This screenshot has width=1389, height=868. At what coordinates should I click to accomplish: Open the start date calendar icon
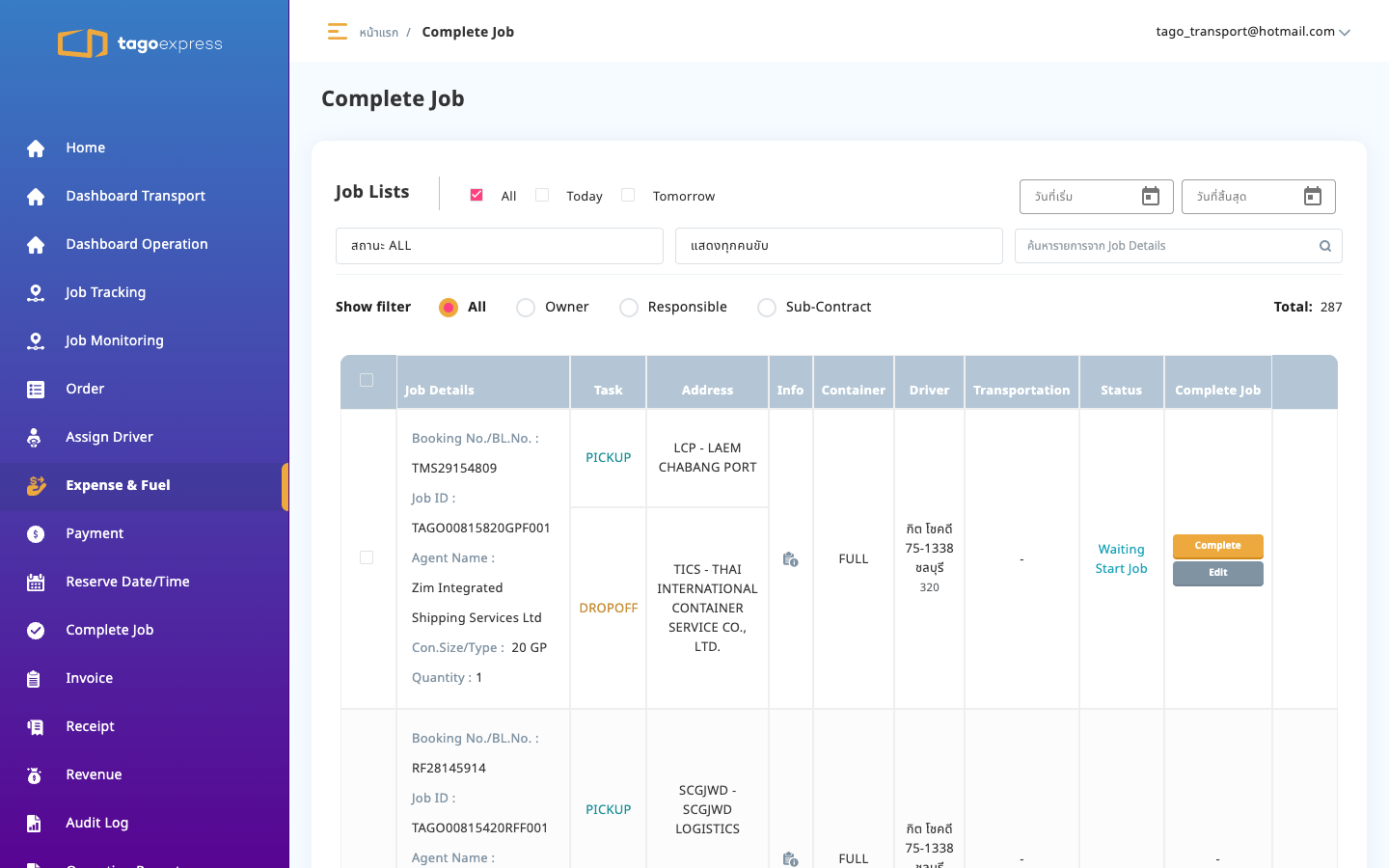[x=1151, y=197]
